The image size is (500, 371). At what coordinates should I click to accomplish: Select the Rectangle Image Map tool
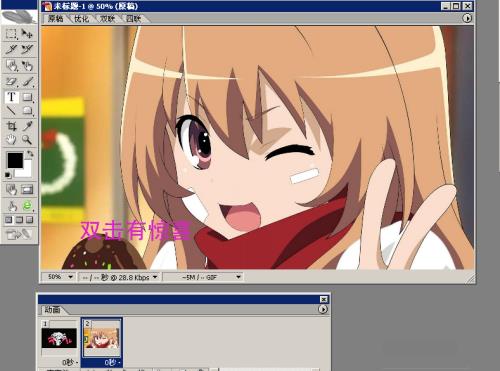11,65
